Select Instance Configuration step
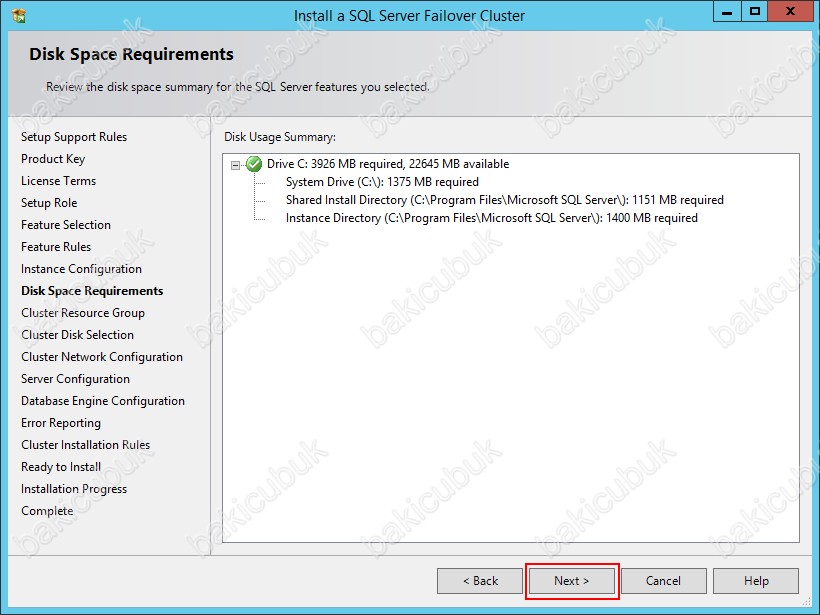The height and width of the screenshot is (615, 820). pyautogui.click(x=81, y=269)
